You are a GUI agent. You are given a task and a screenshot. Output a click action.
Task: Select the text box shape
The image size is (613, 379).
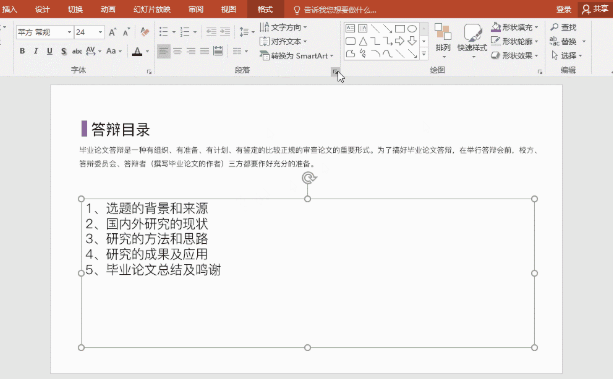350,29
